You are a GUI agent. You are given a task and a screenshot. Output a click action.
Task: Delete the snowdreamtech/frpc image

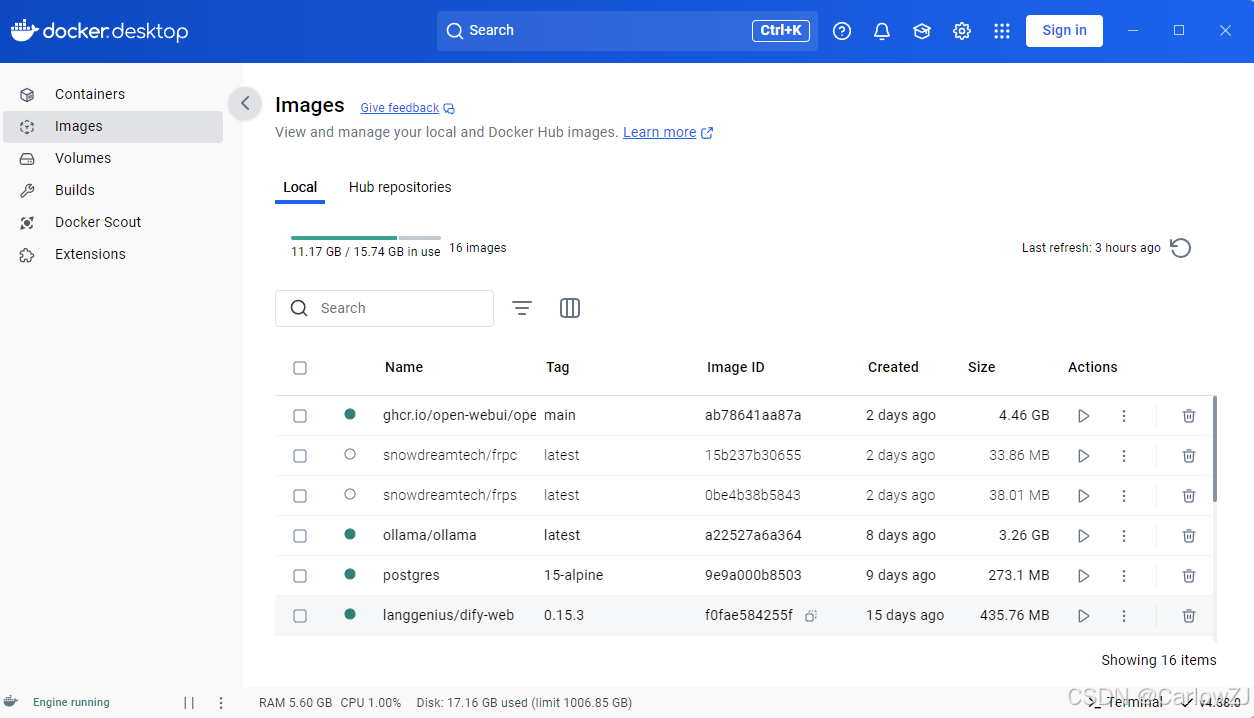point(1189,455)
